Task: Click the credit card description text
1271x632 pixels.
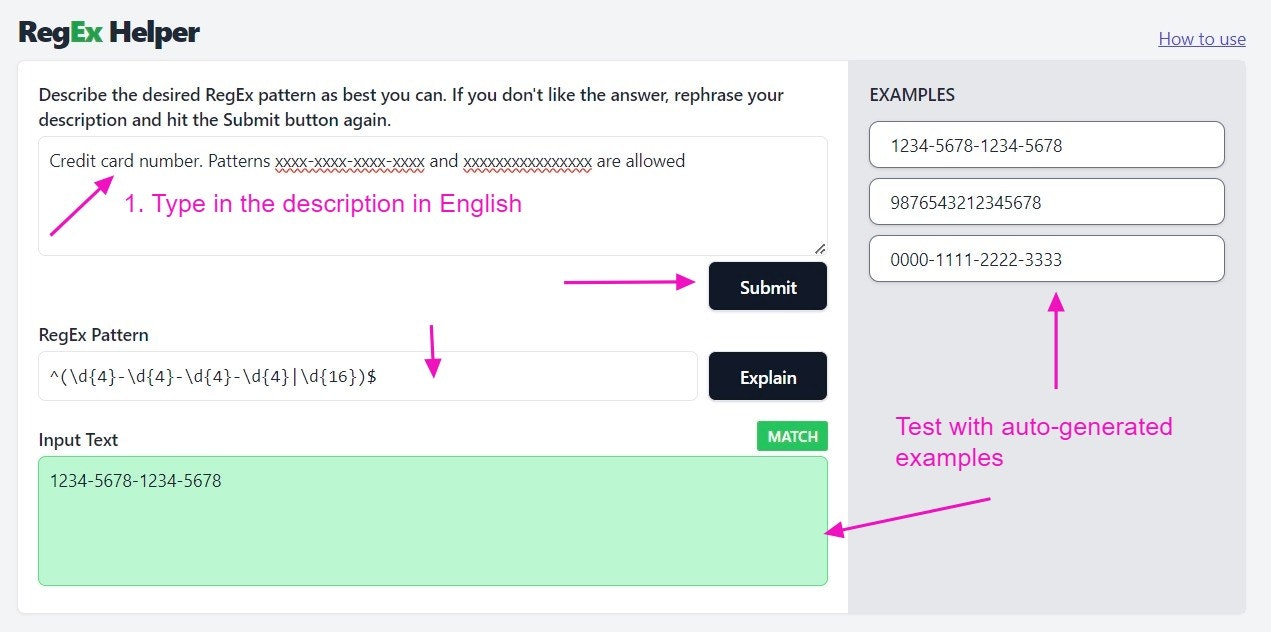Action: (x=366, y=161)
